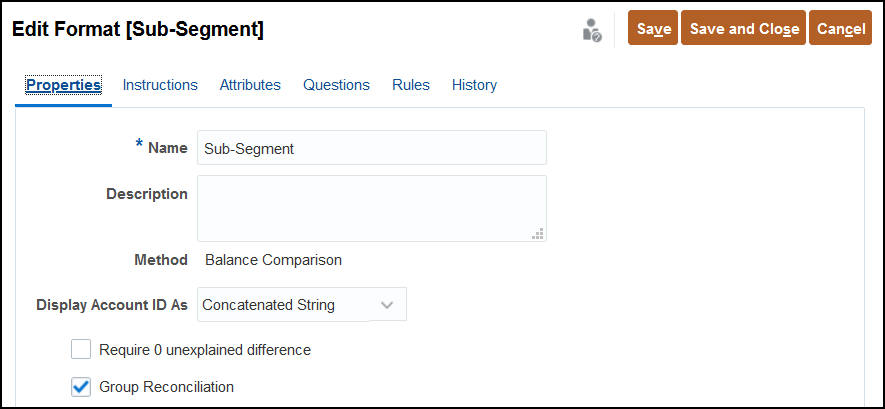Screen dimensions: 885x409
Task: Click the Require 0 unexplained difference label
Action: (205, 350)
